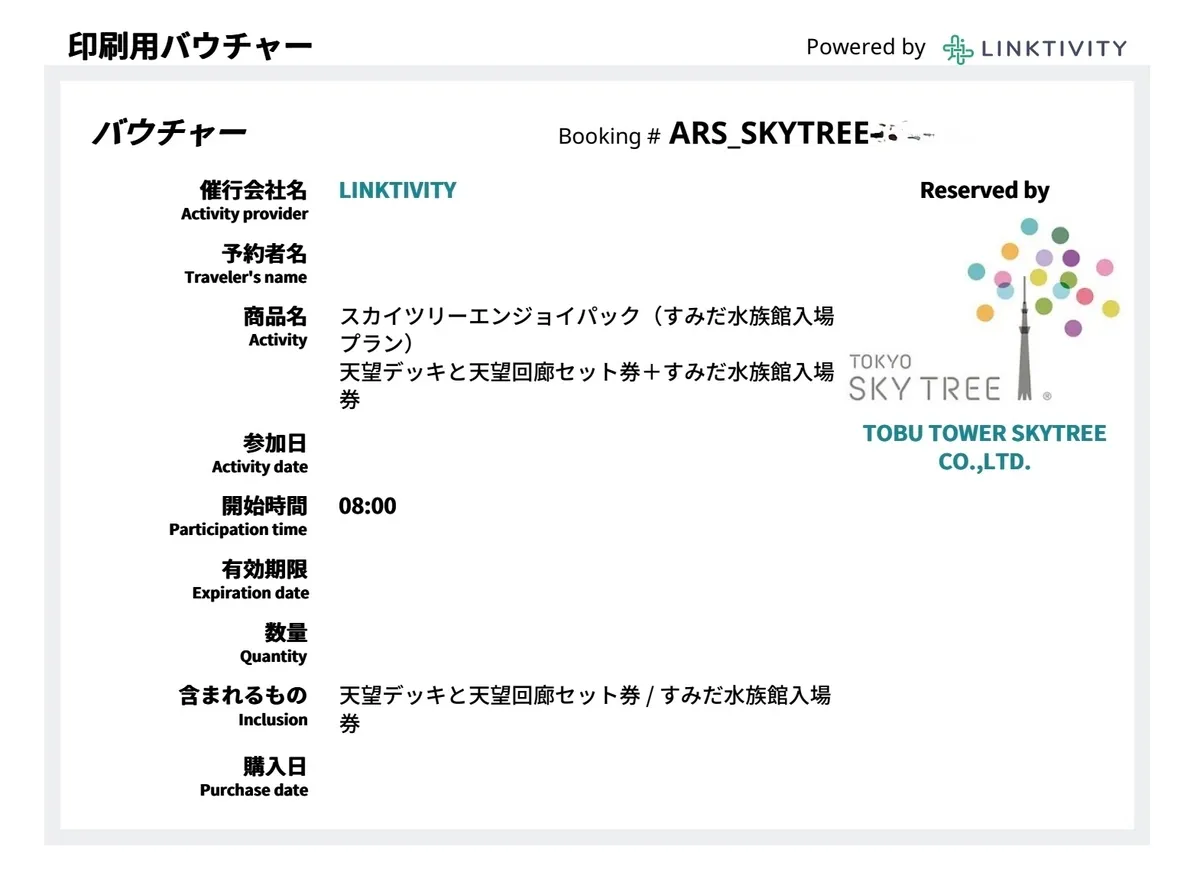Click the 参加日 Activity date label

coord(260,454)
